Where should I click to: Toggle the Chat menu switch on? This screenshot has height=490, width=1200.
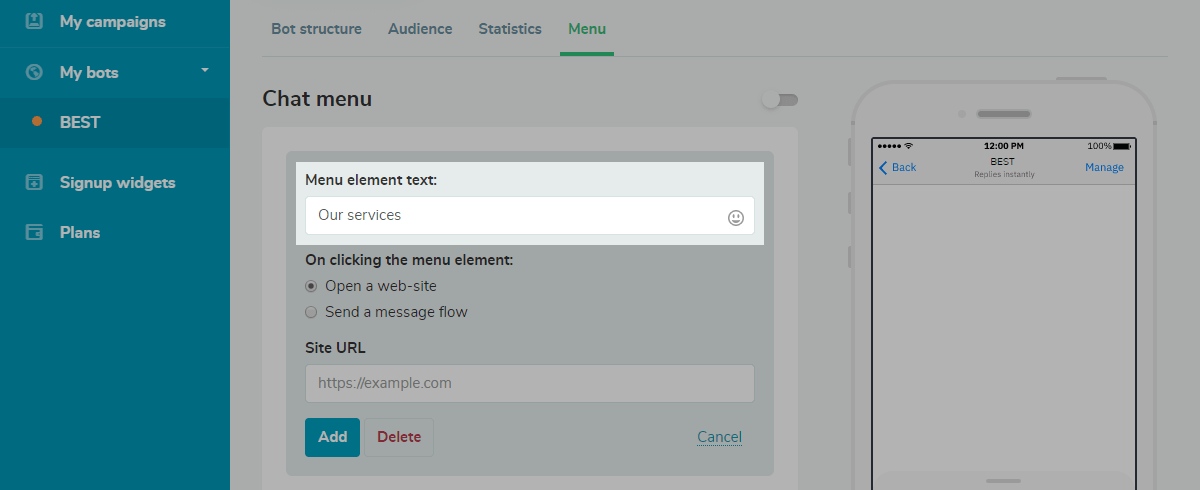point(779,100)
